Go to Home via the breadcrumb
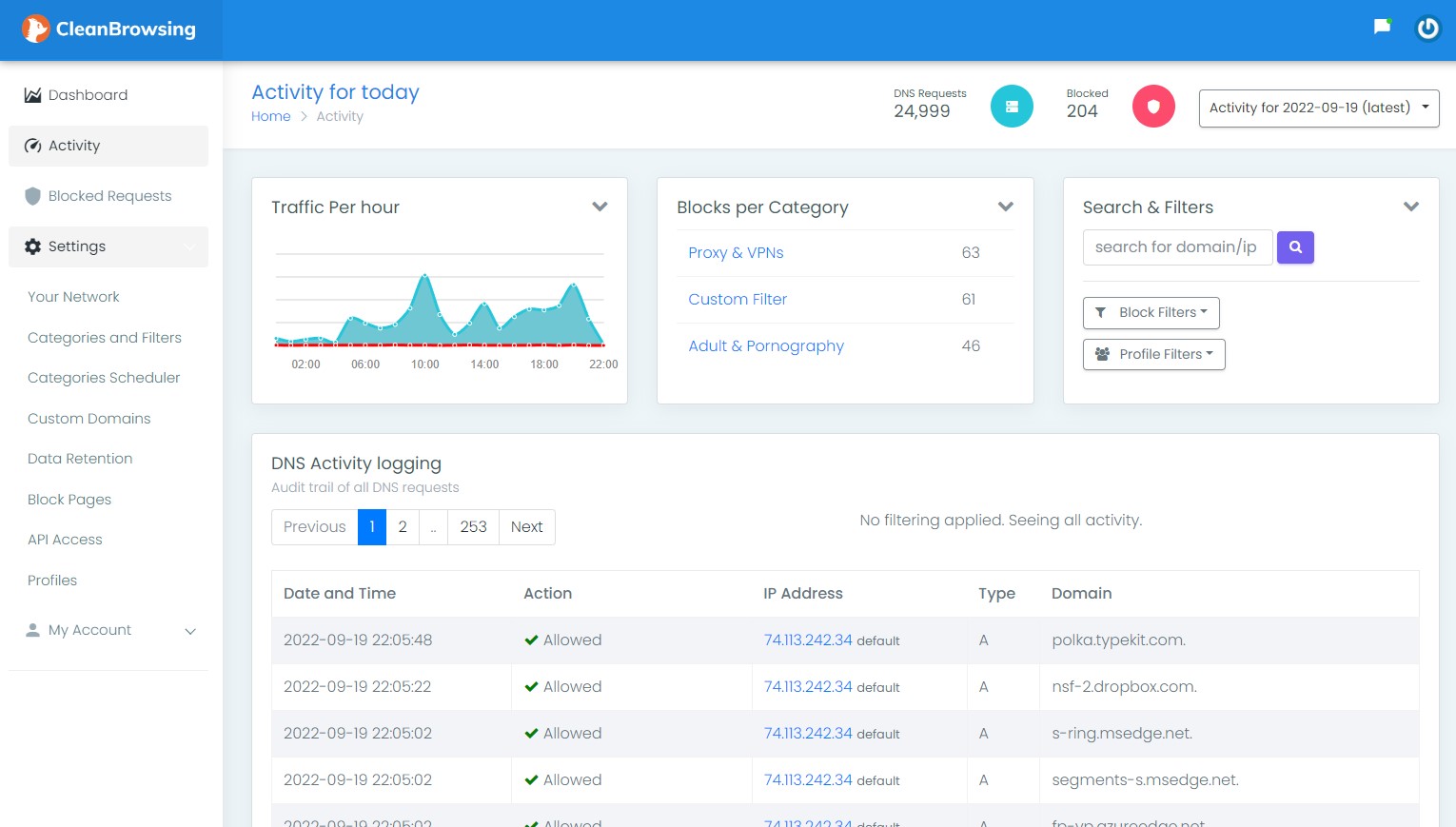The width and height of the screenshot is (1456, 827). click(x=270, y=116)
